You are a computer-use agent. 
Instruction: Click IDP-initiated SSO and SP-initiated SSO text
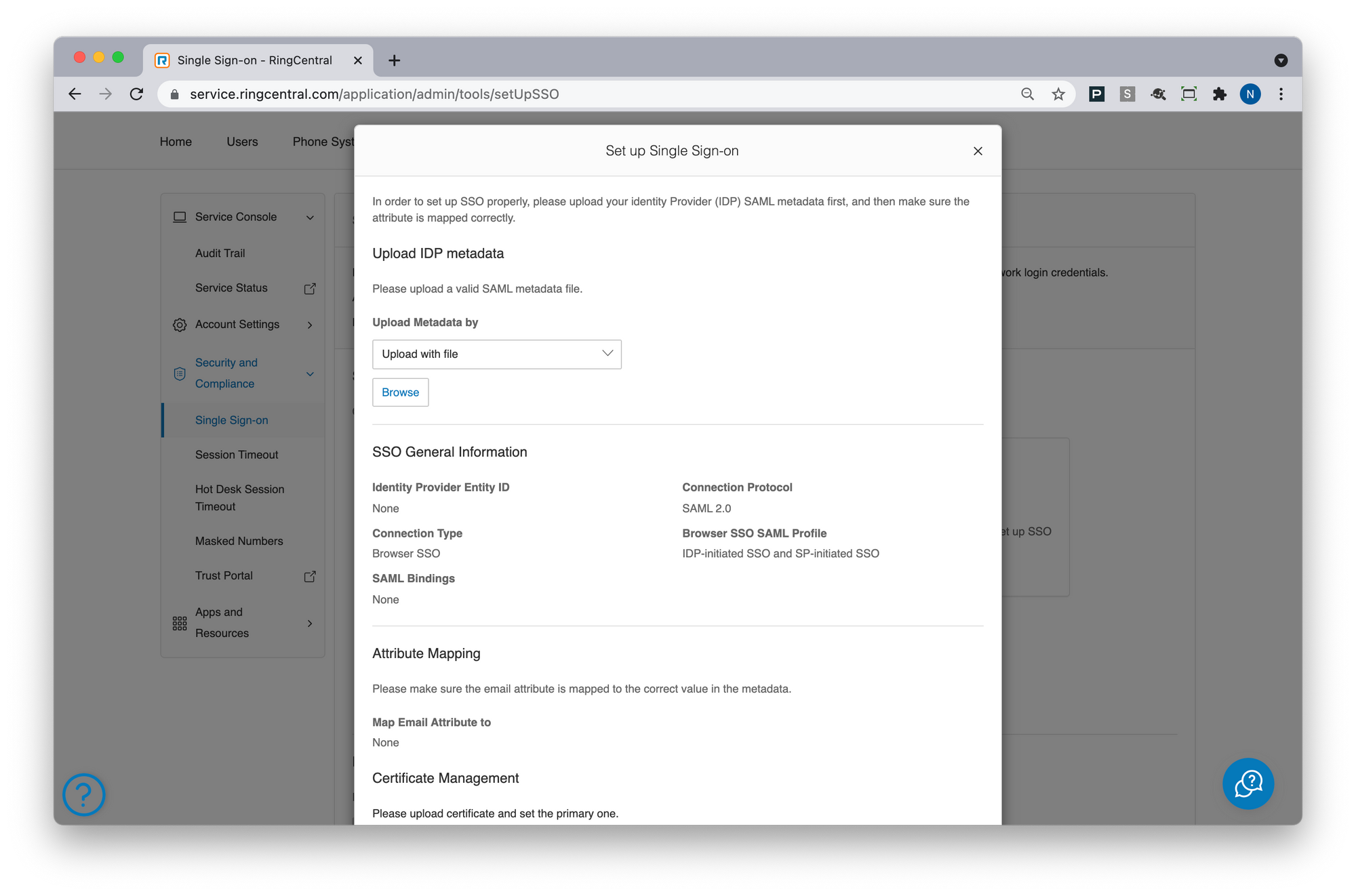[x=780, y=554]
